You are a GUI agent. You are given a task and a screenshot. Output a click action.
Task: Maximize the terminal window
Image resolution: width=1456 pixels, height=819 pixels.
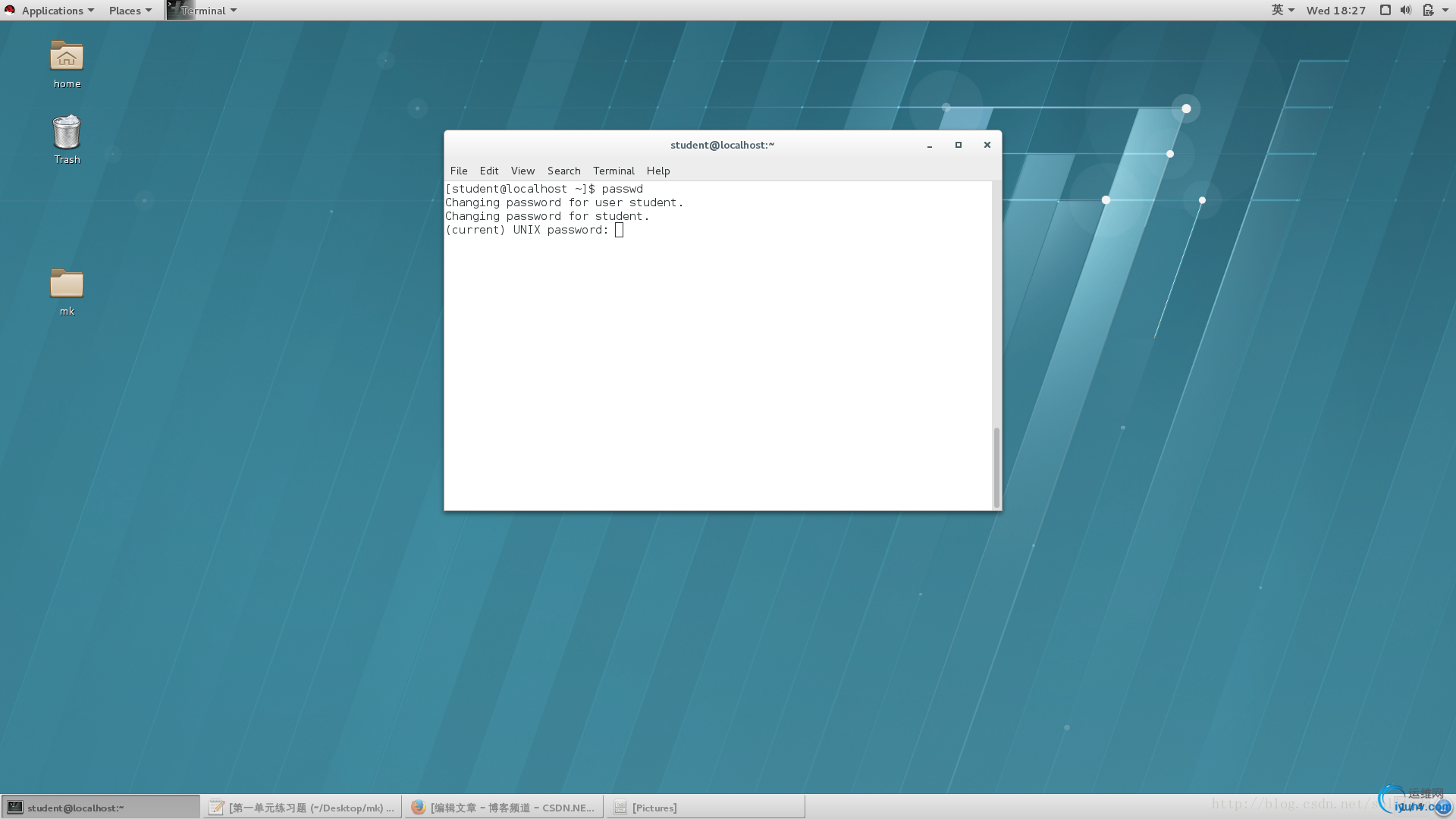958,145
